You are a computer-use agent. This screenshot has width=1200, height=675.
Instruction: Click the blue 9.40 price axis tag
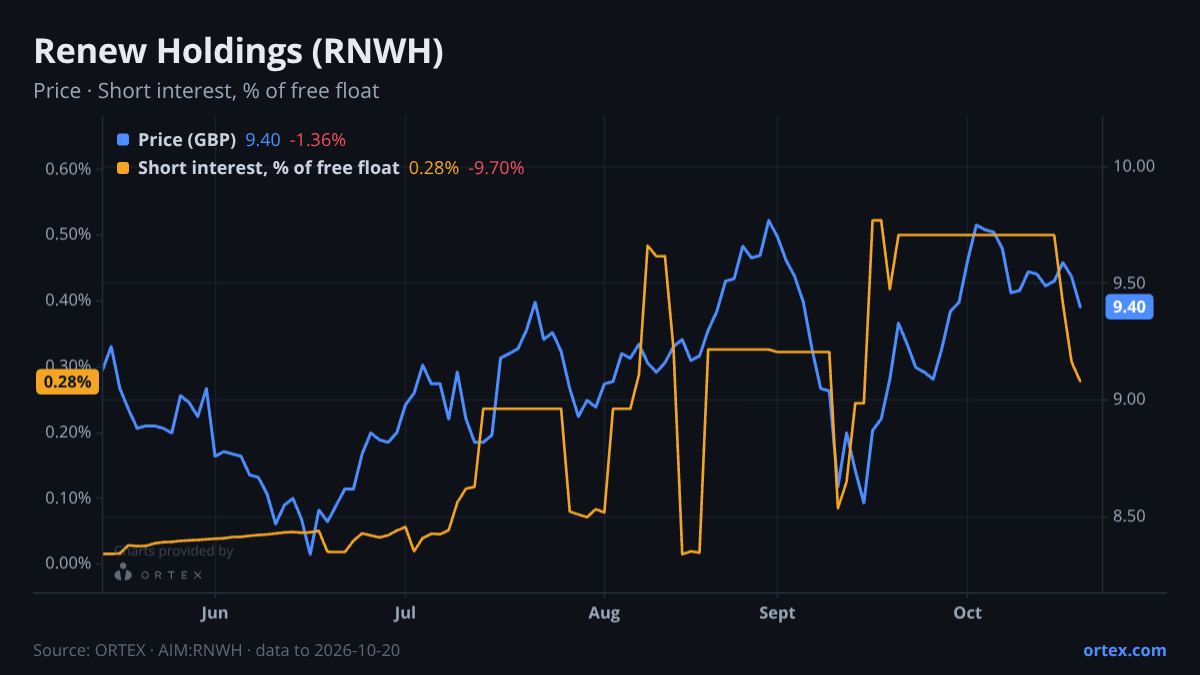[1129, 307]
